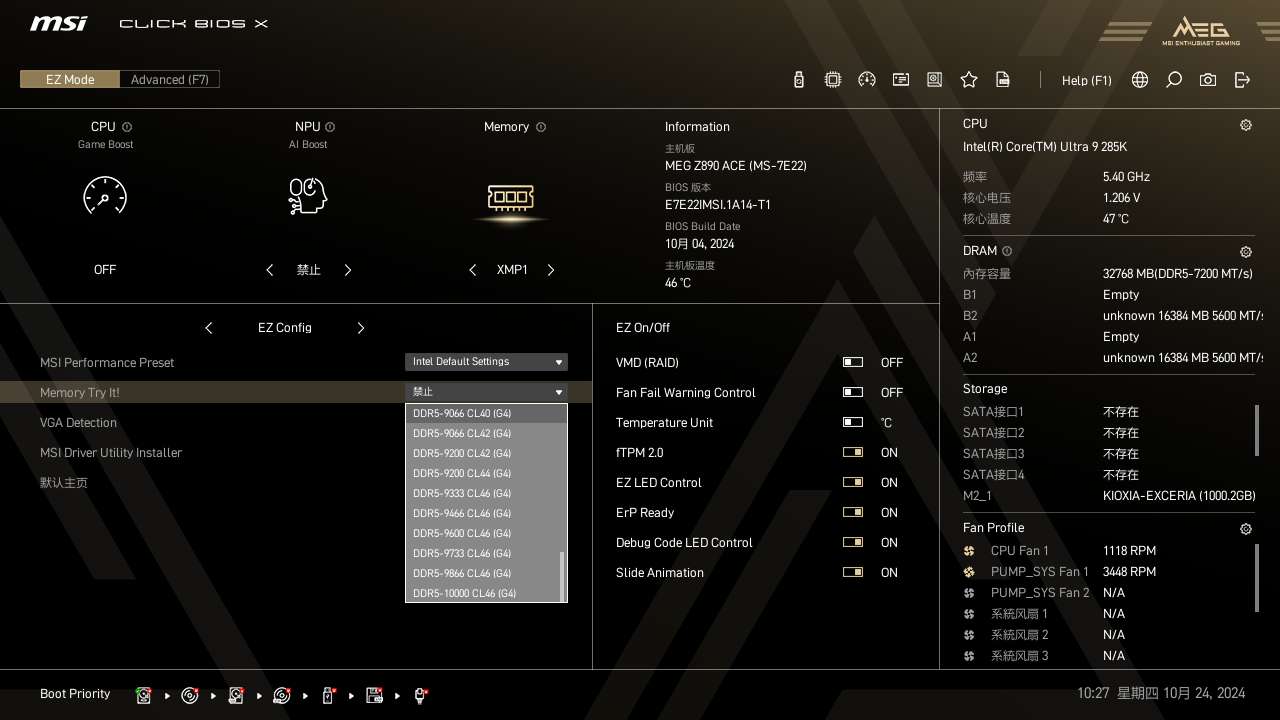Toggle fTPM 2.0 switch

(x=853, y=453)
